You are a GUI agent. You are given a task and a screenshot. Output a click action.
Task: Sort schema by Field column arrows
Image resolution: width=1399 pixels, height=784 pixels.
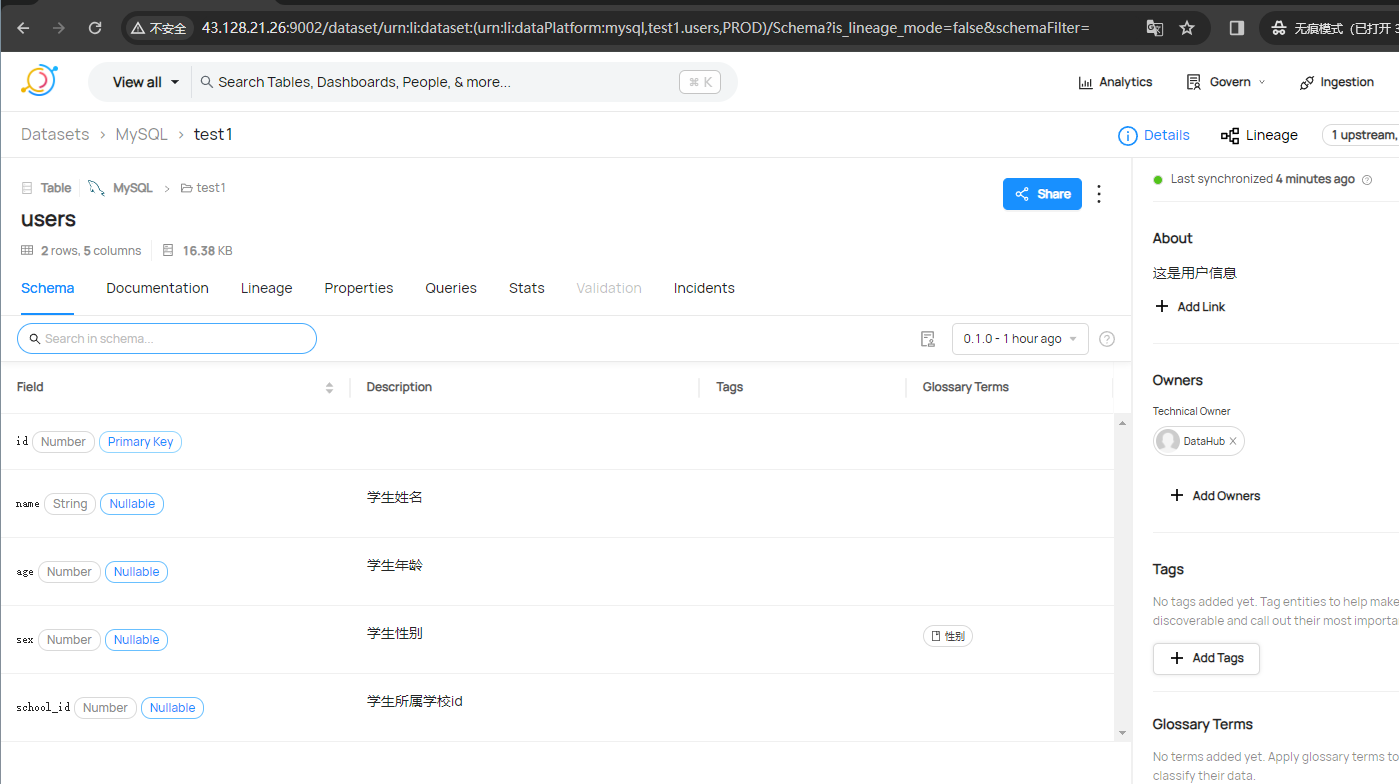(329, 387)
